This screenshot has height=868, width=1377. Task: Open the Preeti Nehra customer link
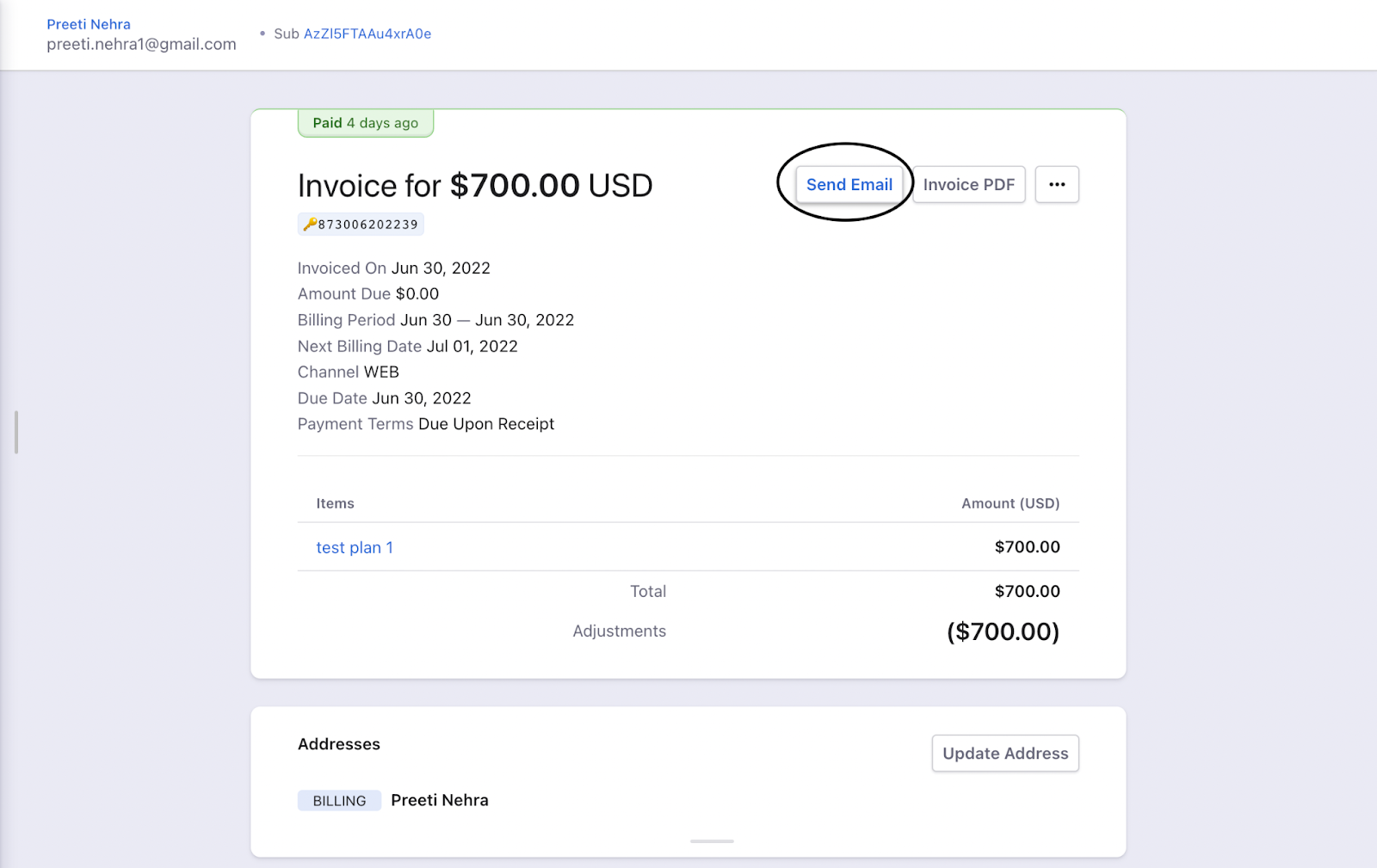tap(89, 24)
